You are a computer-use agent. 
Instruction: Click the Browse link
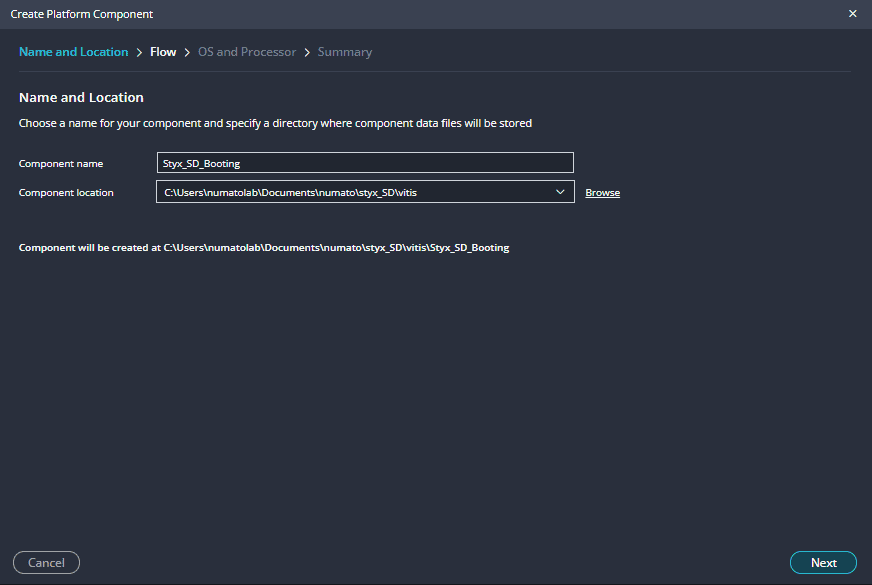click(602, 193)
